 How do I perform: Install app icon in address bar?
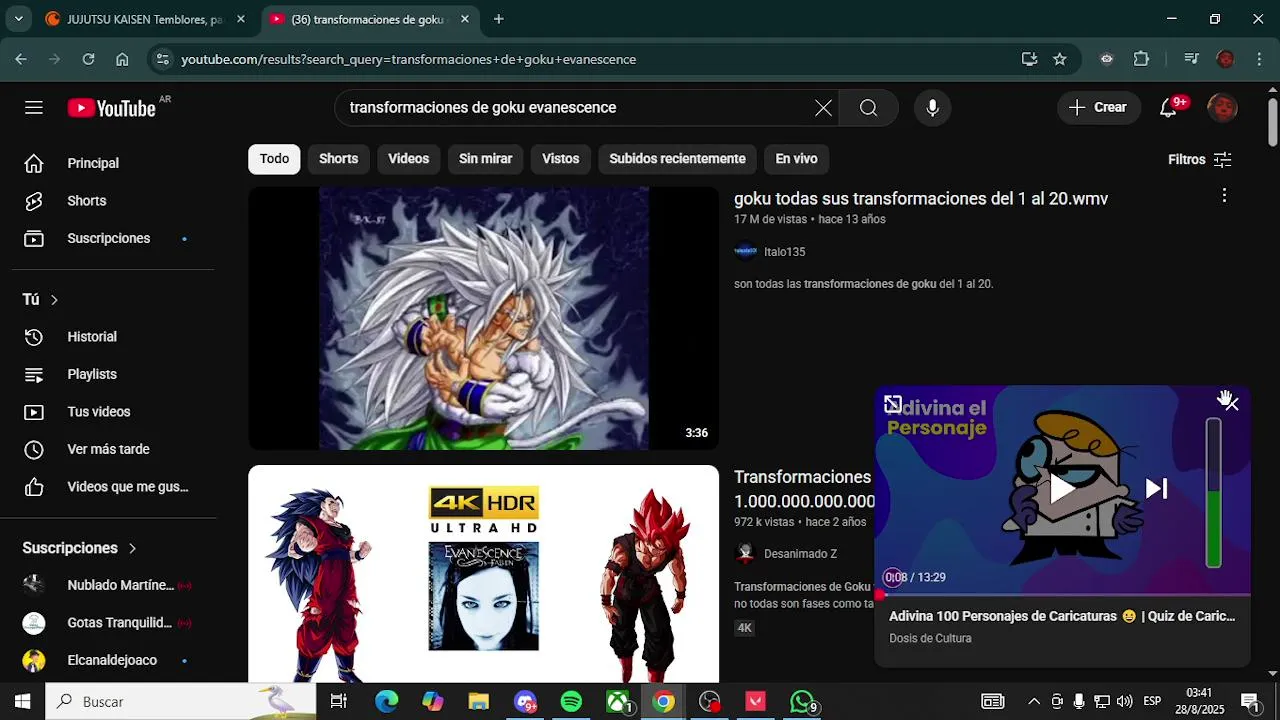pos(1029,59)
